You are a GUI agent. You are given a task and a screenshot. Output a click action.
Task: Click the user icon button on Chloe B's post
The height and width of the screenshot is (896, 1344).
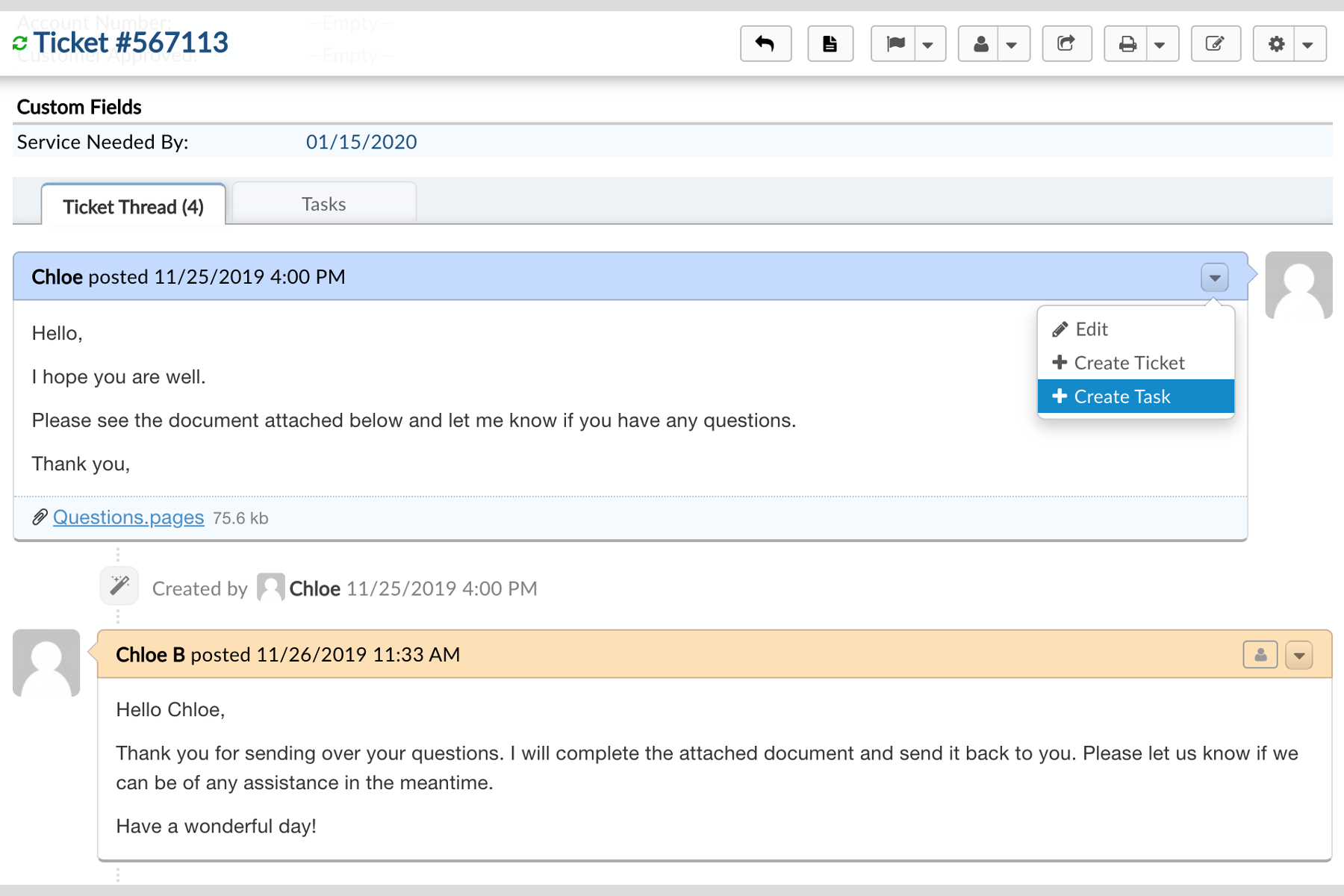(x=1260, y=656)
